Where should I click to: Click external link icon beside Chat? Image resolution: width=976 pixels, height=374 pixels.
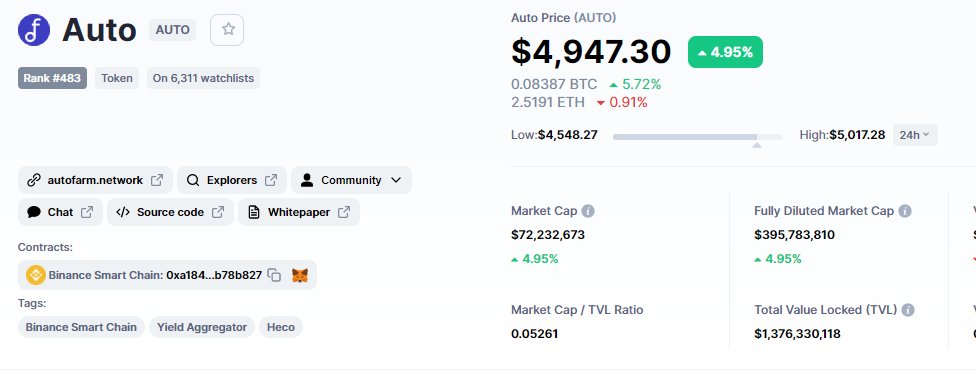87,212
